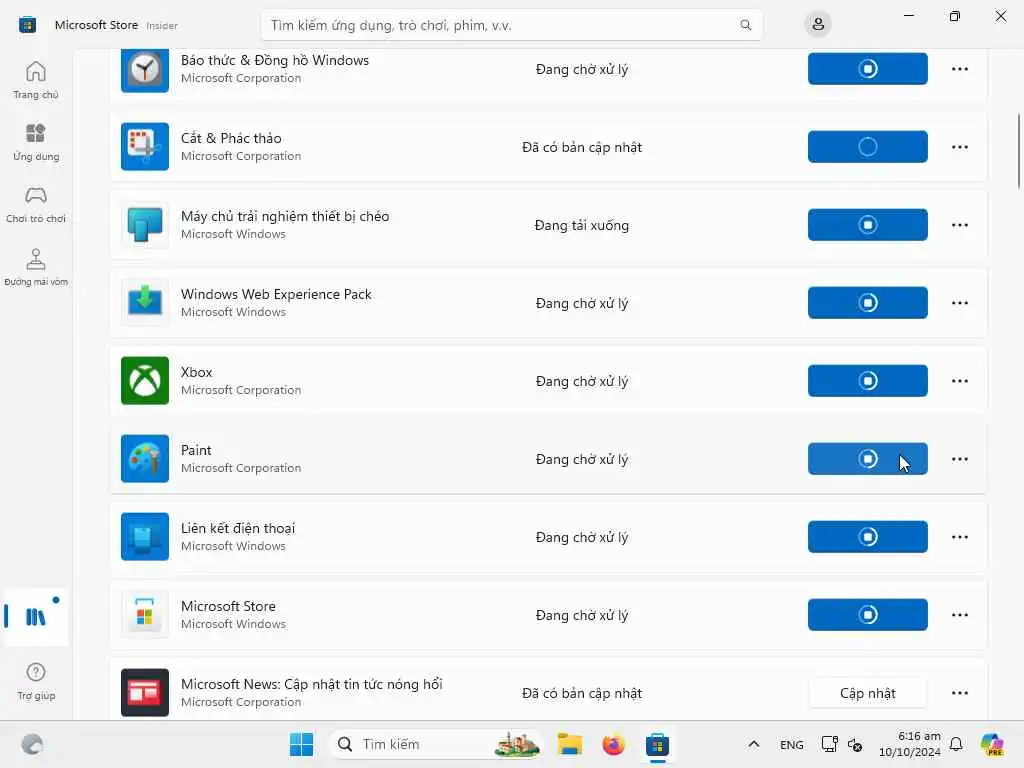Viewport: 1024px width, 768px height.
Task: Open the Đường mái vòm arcade section
Action: point(36,267)
